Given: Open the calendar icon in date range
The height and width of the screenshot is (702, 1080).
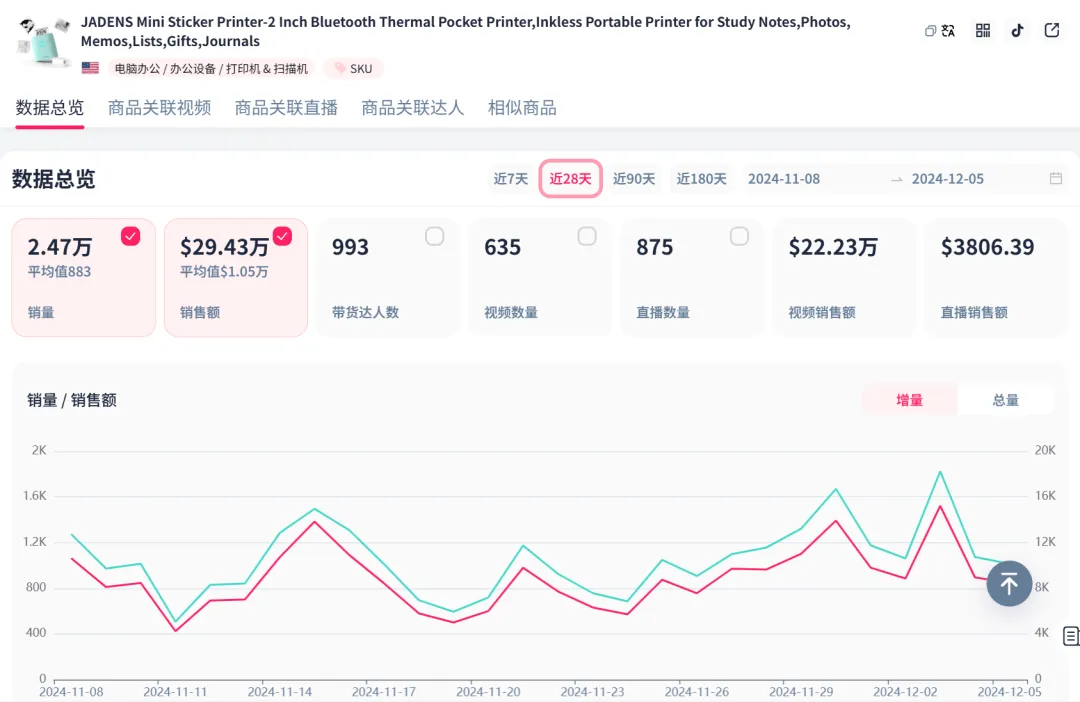Looking at the screenshot, I should (1056, 179).
